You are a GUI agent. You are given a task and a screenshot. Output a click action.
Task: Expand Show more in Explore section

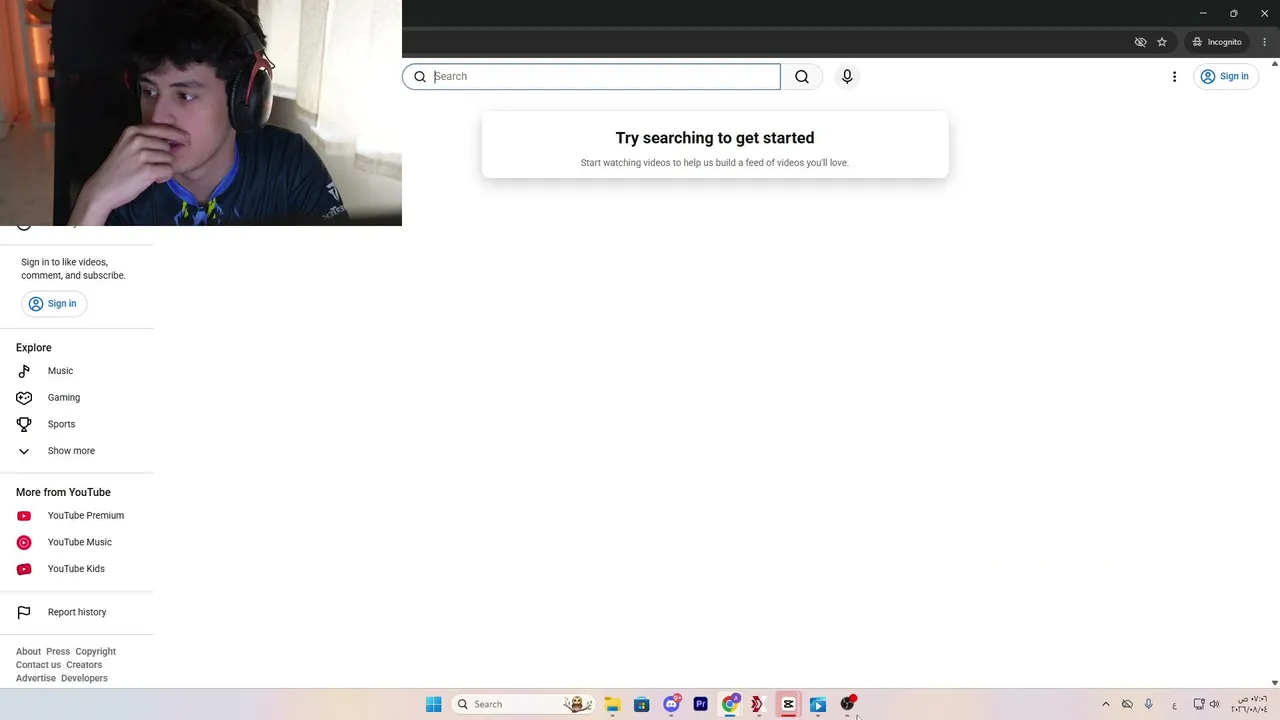(77, 451)
